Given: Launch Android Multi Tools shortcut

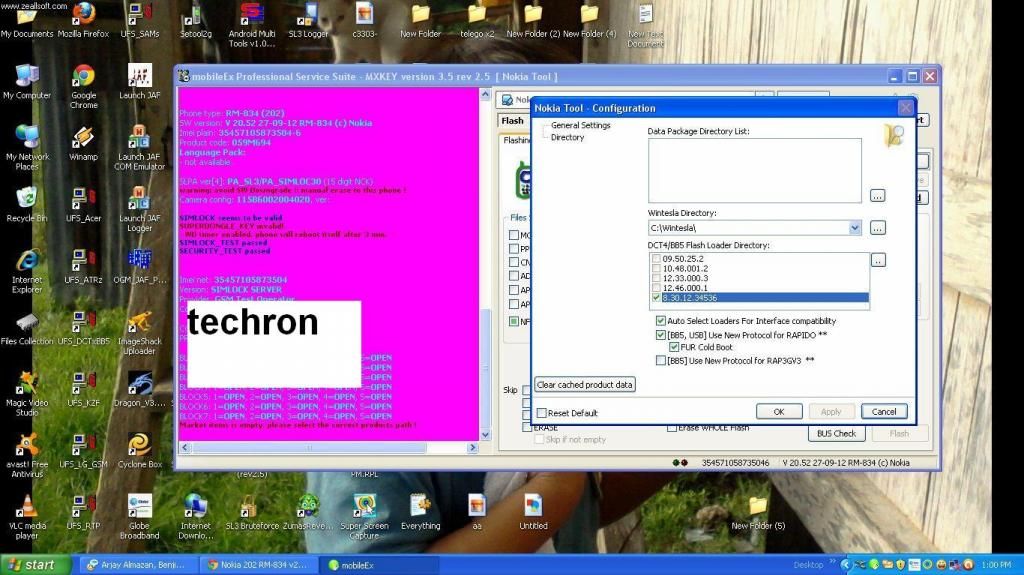Looking at the screenshot, I should (252, 16).
